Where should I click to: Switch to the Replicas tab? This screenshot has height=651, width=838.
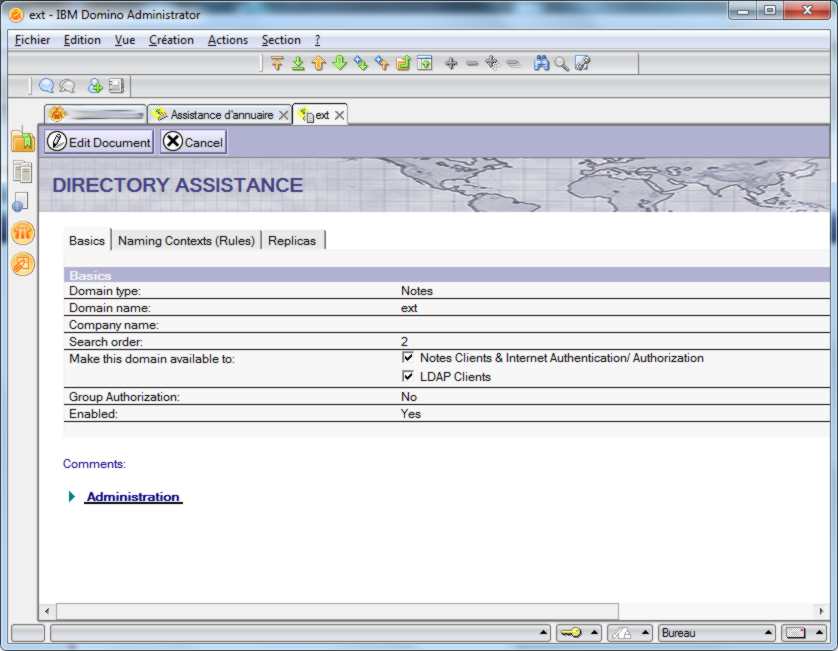292,241
